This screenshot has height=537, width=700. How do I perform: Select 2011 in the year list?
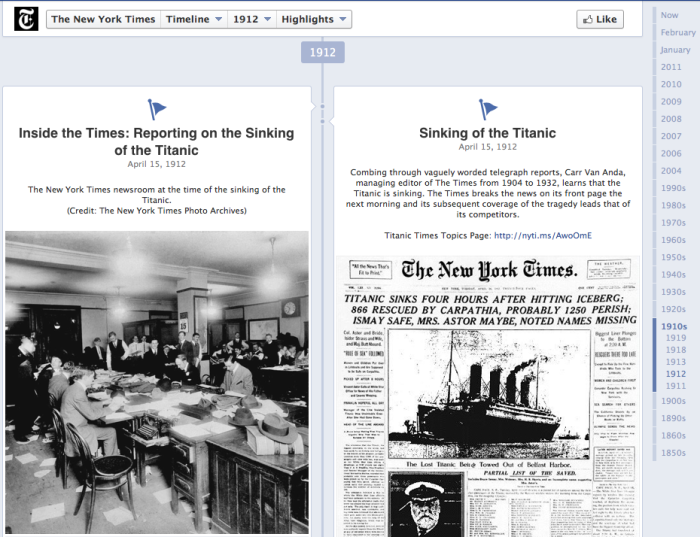(671, 67)
